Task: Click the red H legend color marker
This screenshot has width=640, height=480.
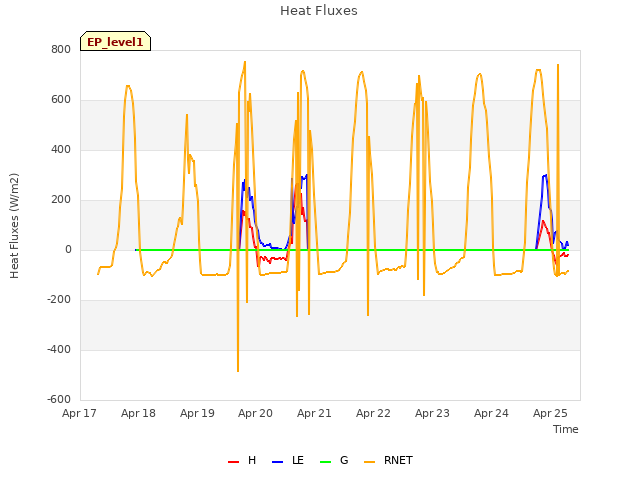Action: coord(233,462)
